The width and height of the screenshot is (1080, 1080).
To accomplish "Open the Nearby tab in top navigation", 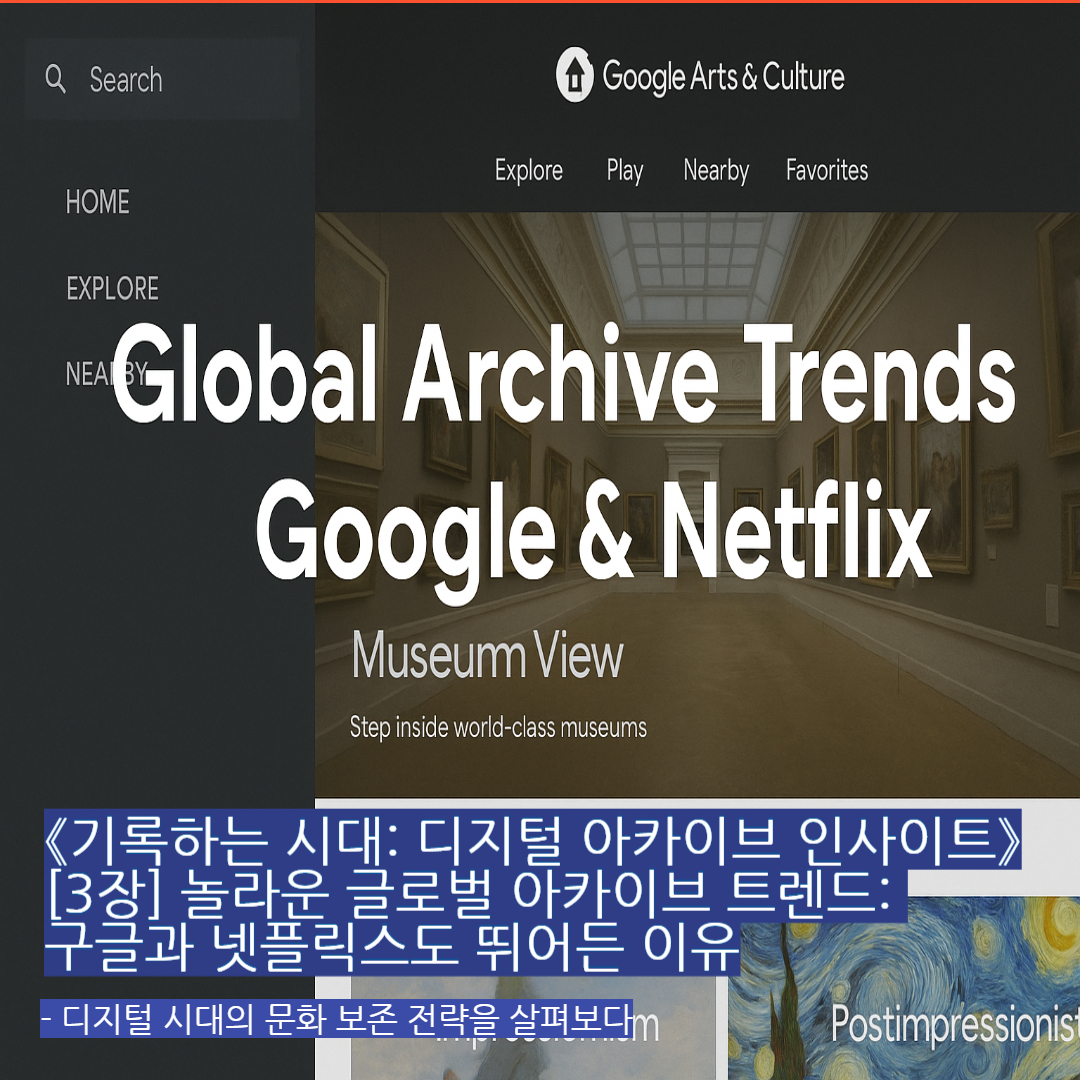I will pos(716,170).
